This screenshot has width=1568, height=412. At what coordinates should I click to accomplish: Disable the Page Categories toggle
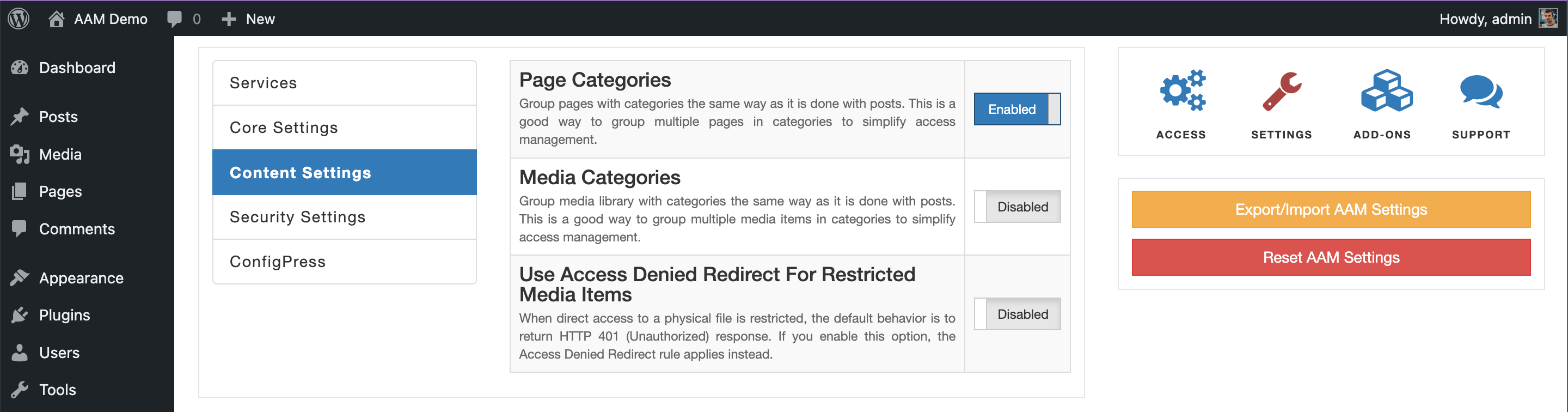(x=1016, y=109)
